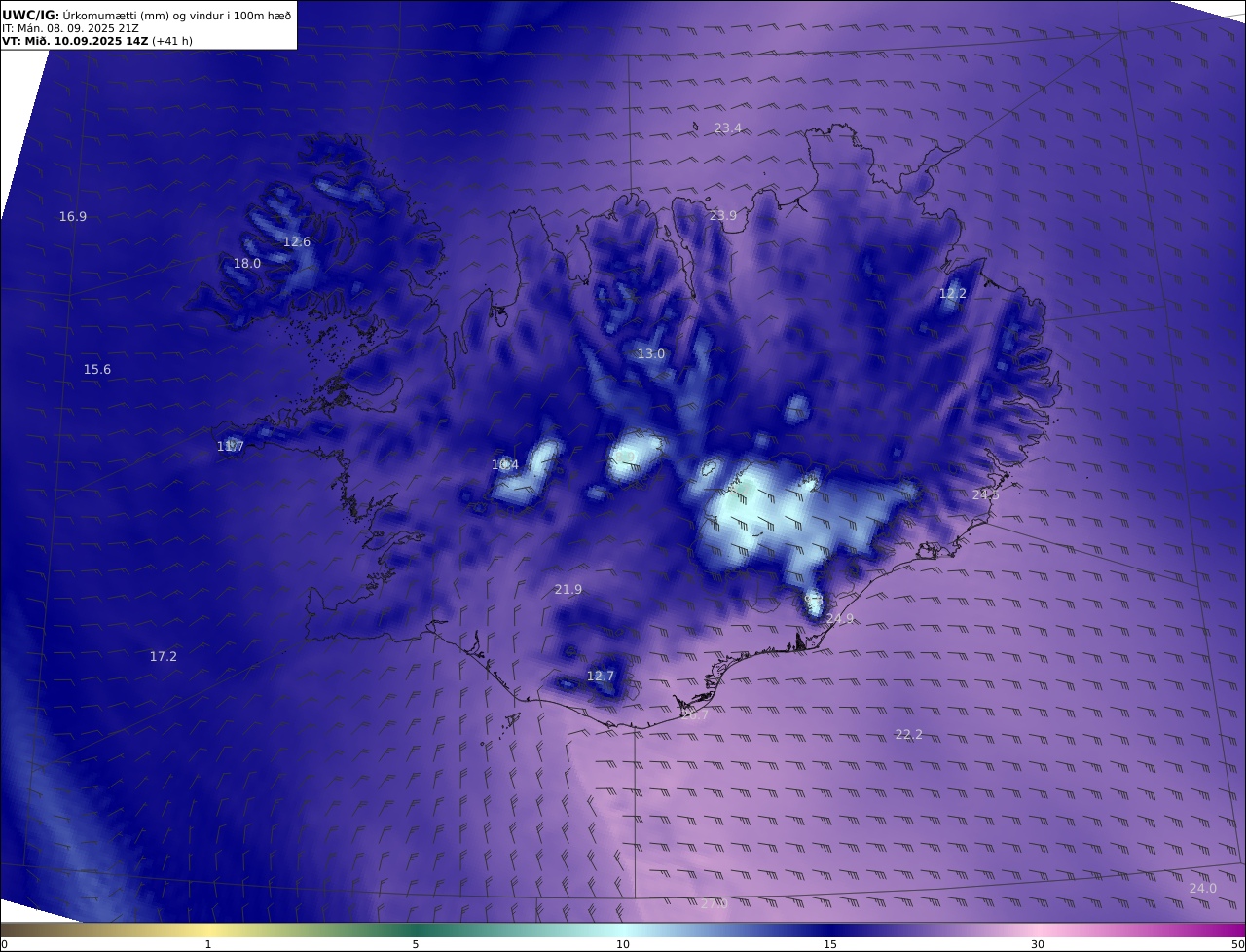This screenshot has height=952, width=1246.
Task: Click the 12.2 value label
Action: pos(953,293)
